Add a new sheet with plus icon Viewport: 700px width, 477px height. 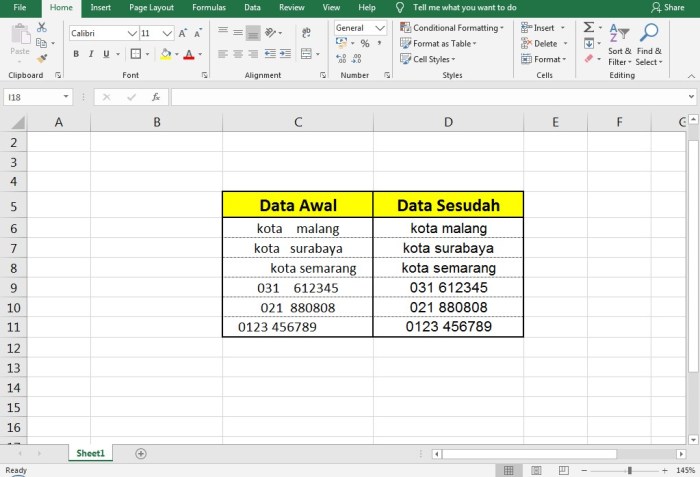[x=140, y=453]
